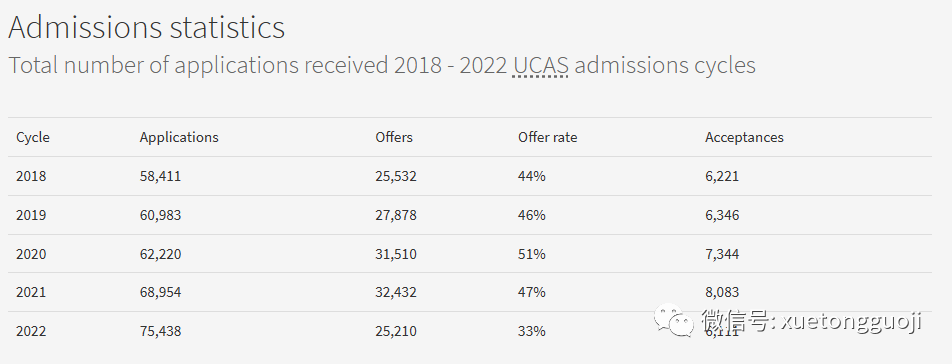Click the 58,411 applications value
952x364 pixels.
pyautogui.click(x=160, y=177)
